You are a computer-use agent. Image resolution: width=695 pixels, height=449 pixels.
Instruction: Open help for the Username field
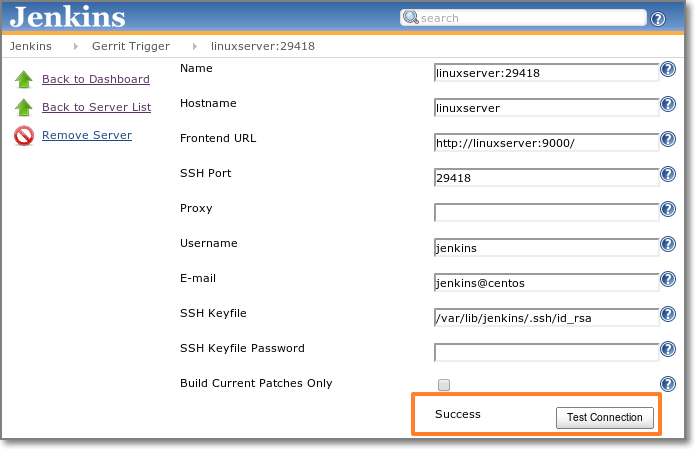[x=668, y=244]
